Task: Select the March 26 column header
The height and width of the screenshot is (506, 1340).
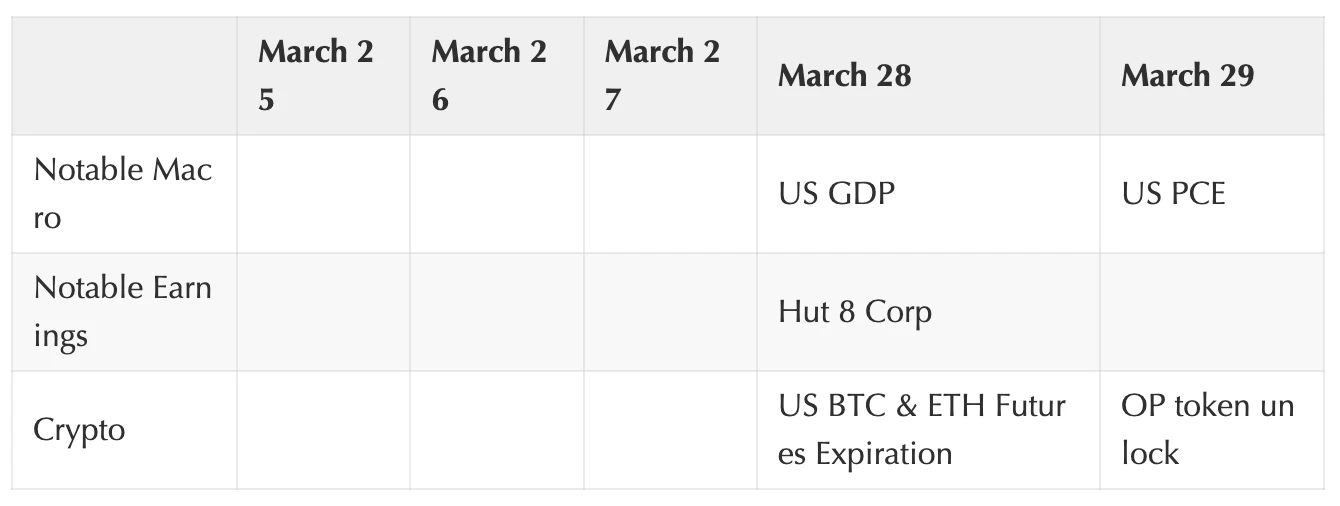Action: (489, 76)
